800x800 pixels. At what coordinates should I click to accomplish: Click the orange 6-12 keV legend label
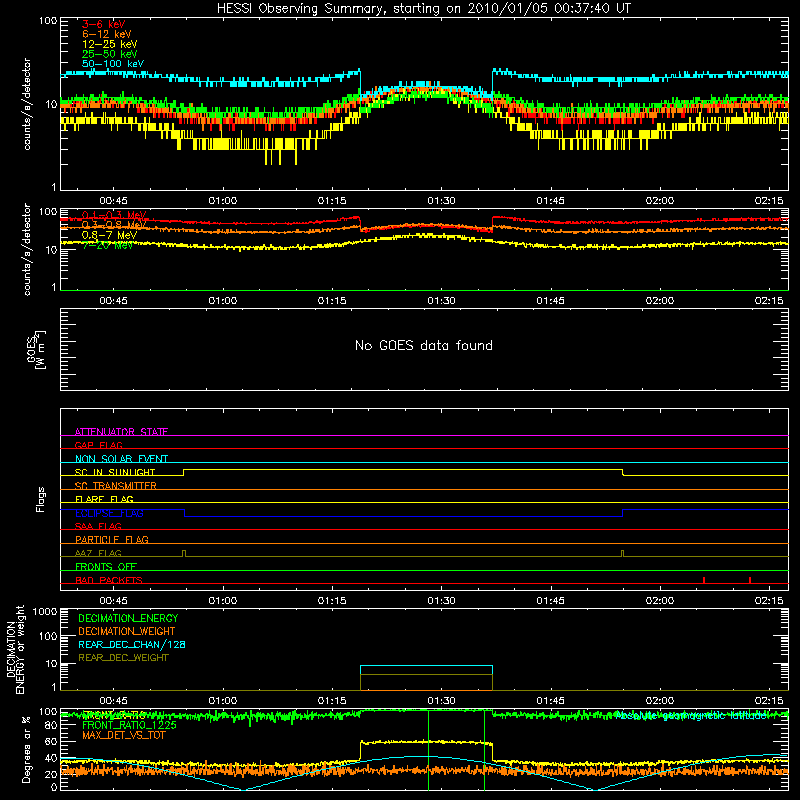(x=107, y=34)
